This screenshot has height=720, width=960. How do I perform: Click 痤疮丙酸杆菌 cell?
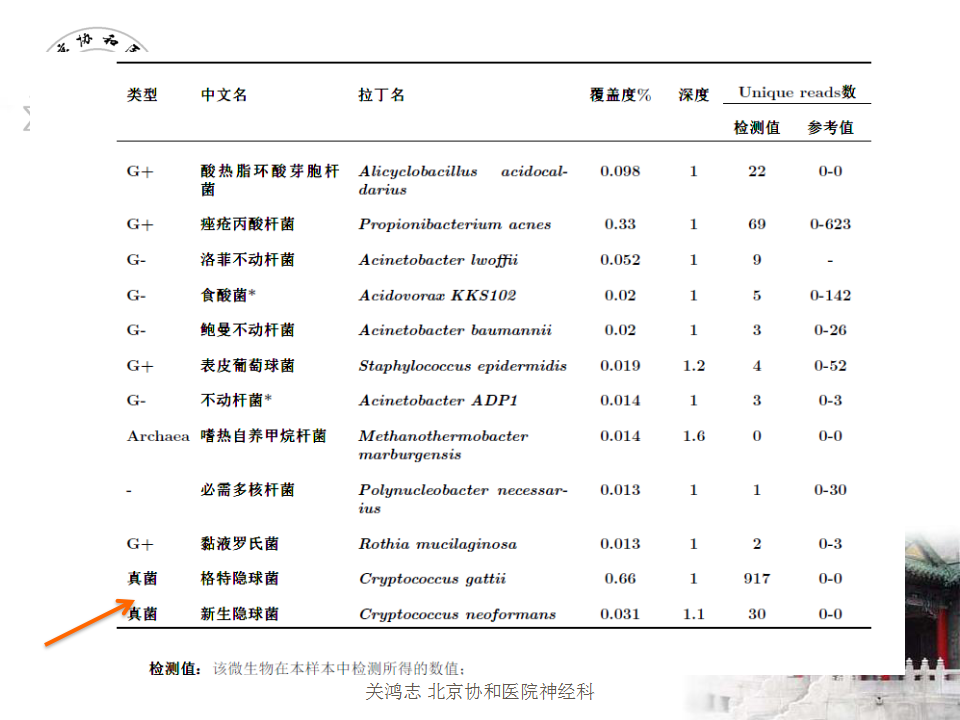(247, 224)
